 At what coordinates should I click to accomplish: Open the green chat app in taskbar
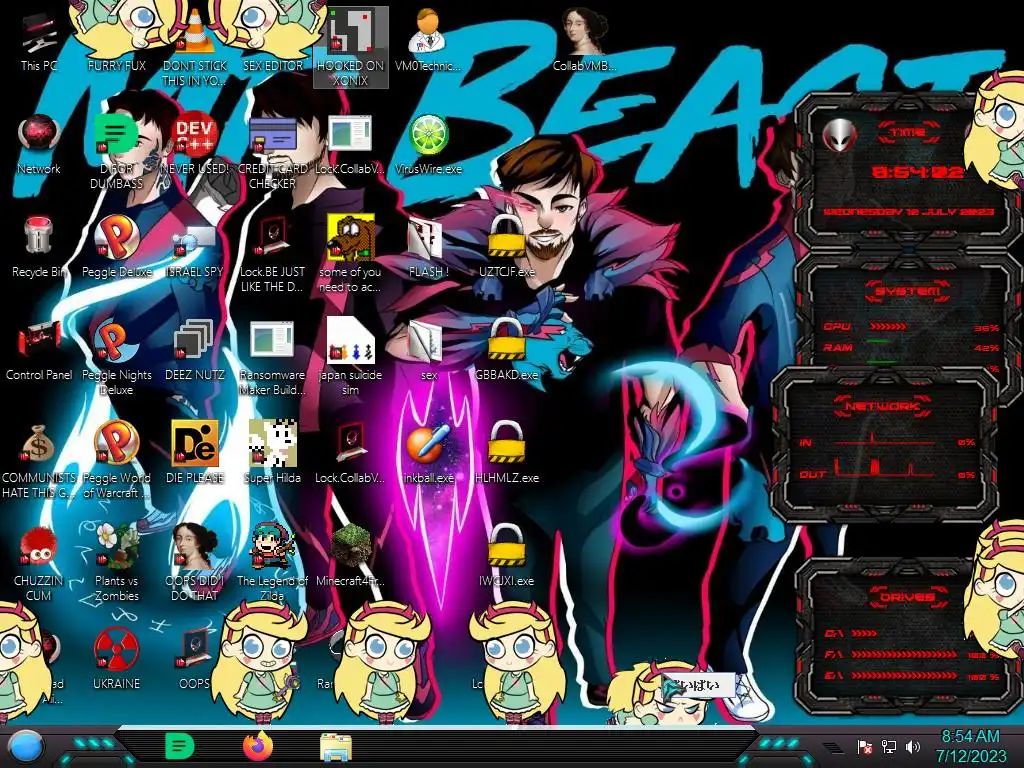(180, 746)
